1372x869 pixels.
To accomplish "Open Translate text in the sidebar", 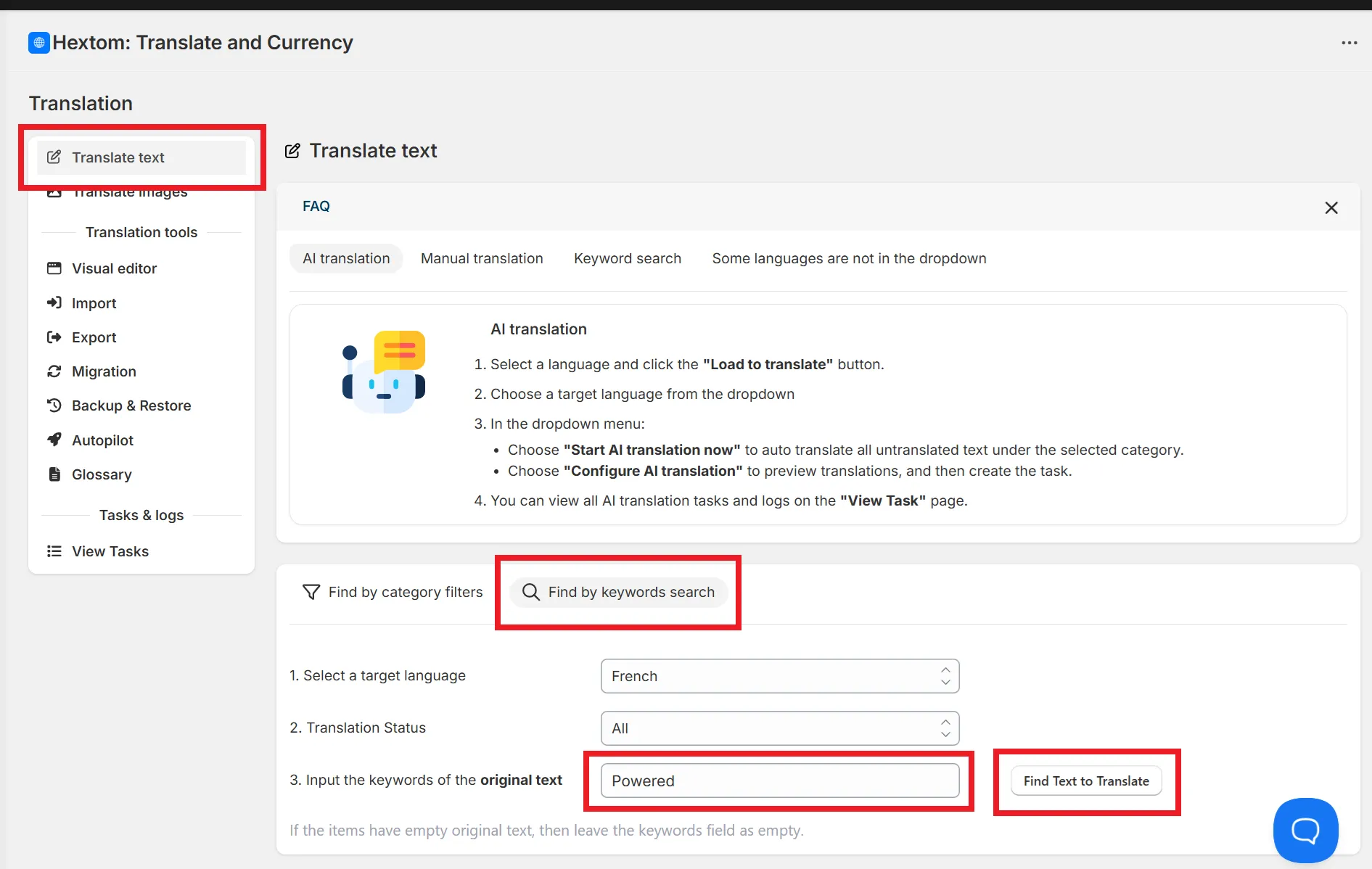I will coord(141,157).
